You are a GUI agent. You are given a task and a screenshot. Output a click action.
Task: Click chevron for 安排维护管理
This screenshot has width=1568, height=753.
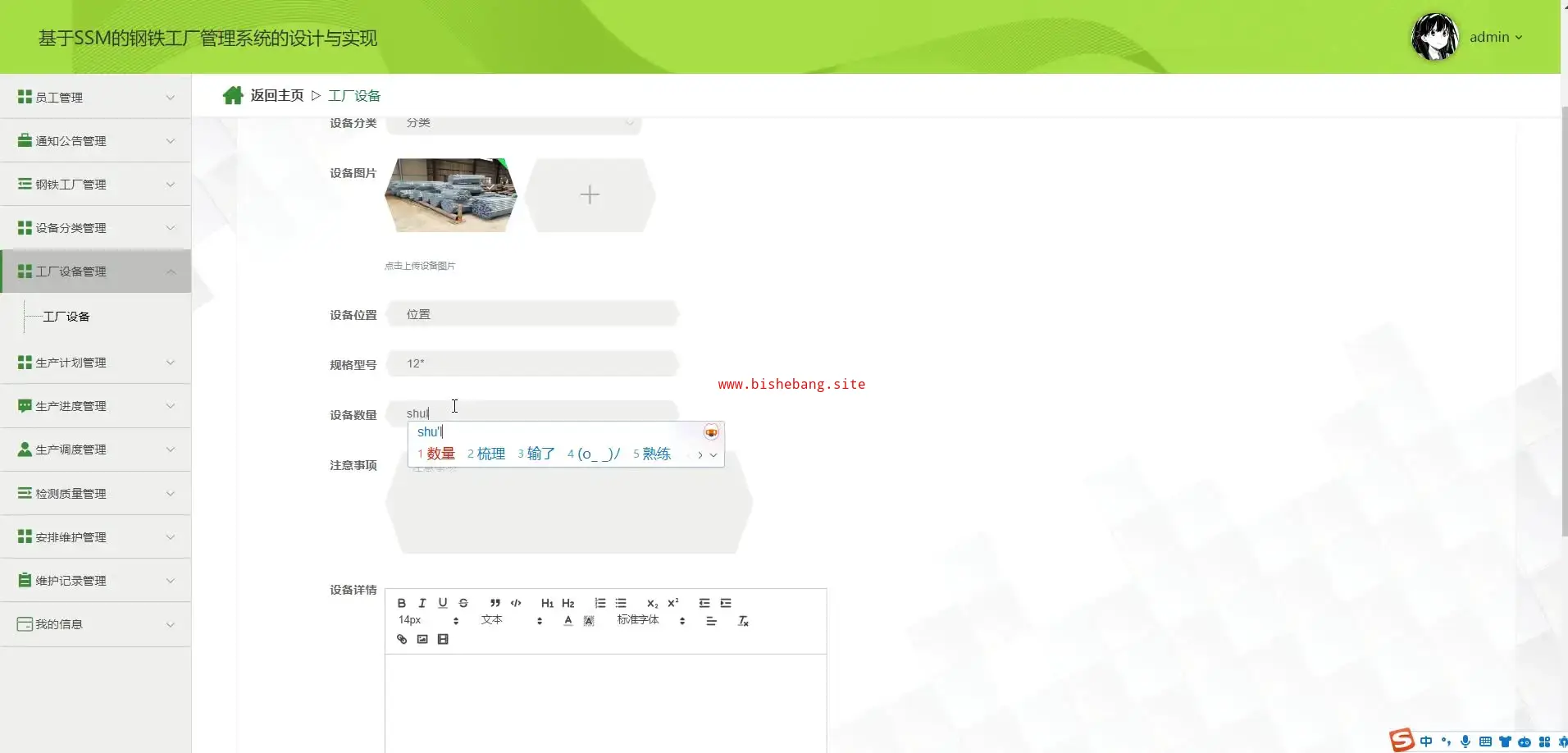click(x=171, y=537)
